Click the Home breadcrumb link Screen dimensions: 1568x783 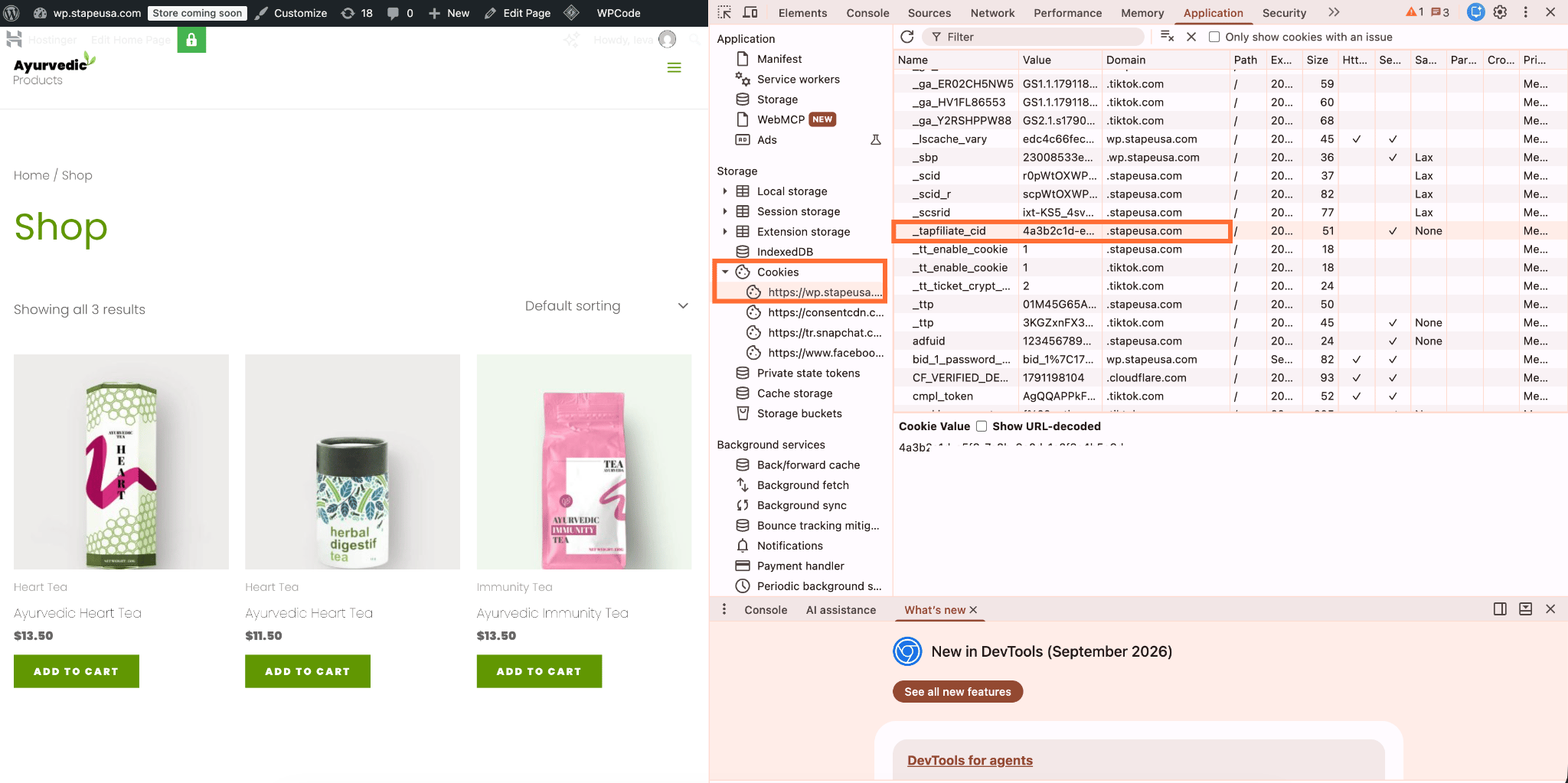click(31, 175)
